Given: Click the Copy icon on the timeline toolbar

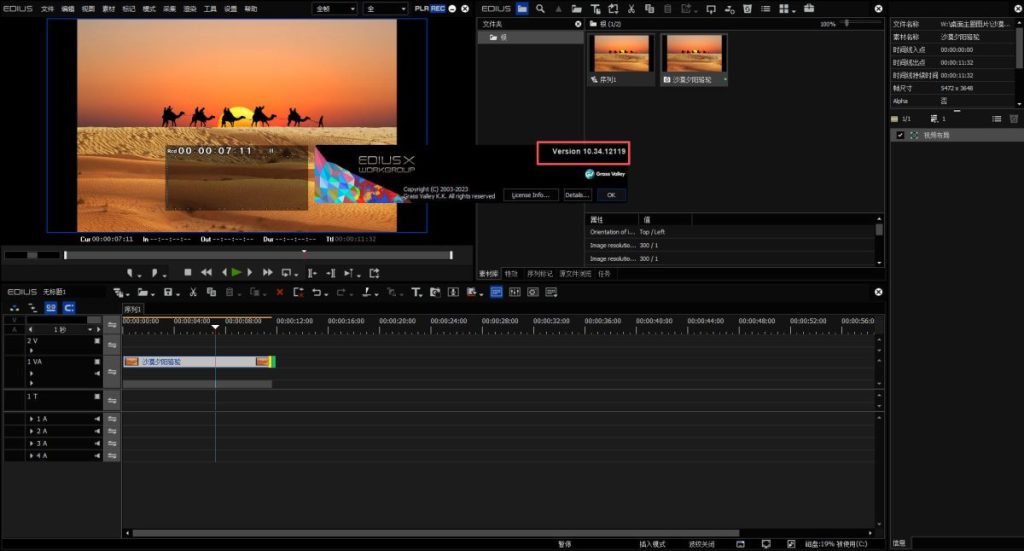Looking at the screenshot, I should click(x=211, y=292).
